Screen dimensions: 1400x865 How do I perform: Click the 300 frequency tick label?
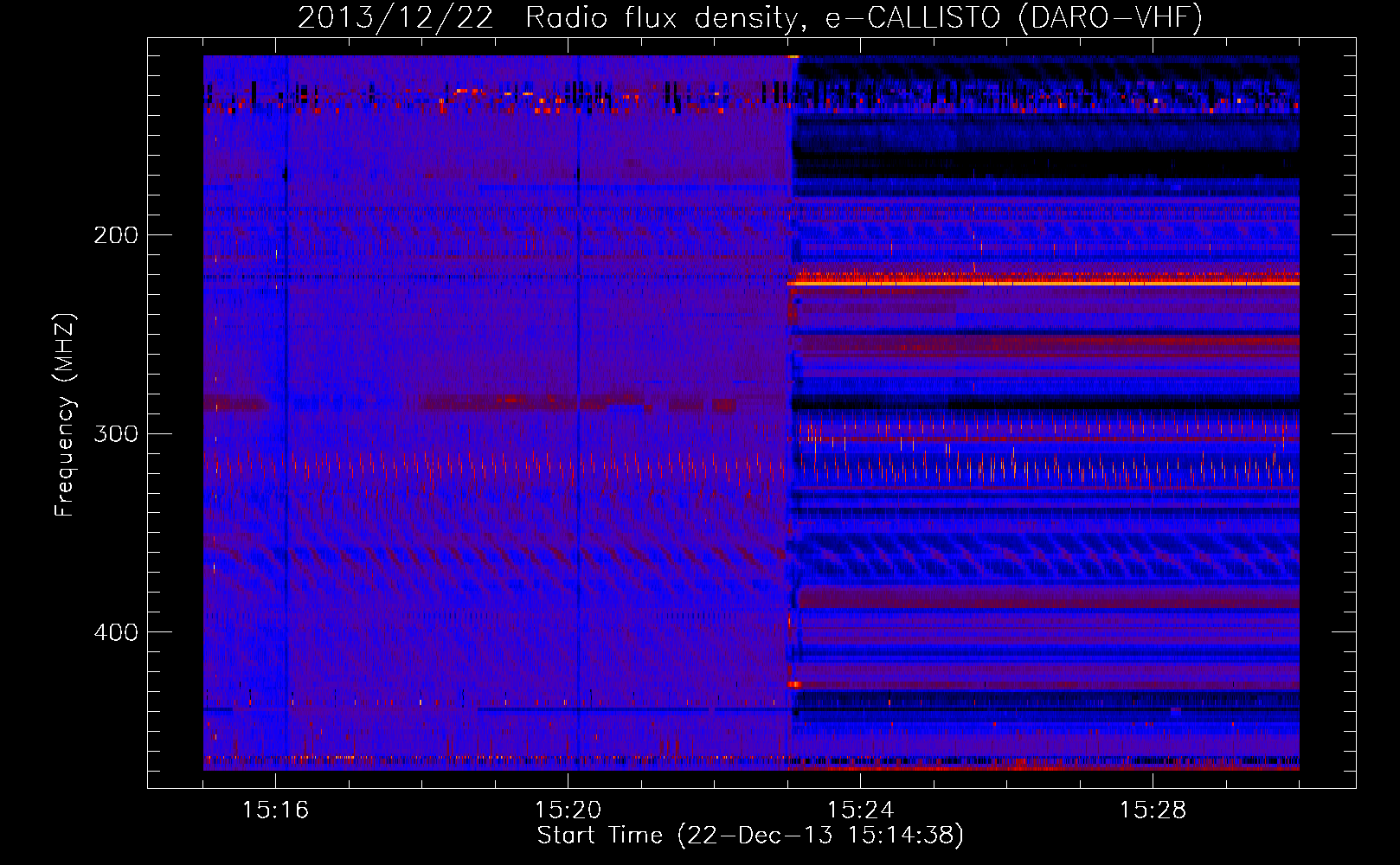116,433
